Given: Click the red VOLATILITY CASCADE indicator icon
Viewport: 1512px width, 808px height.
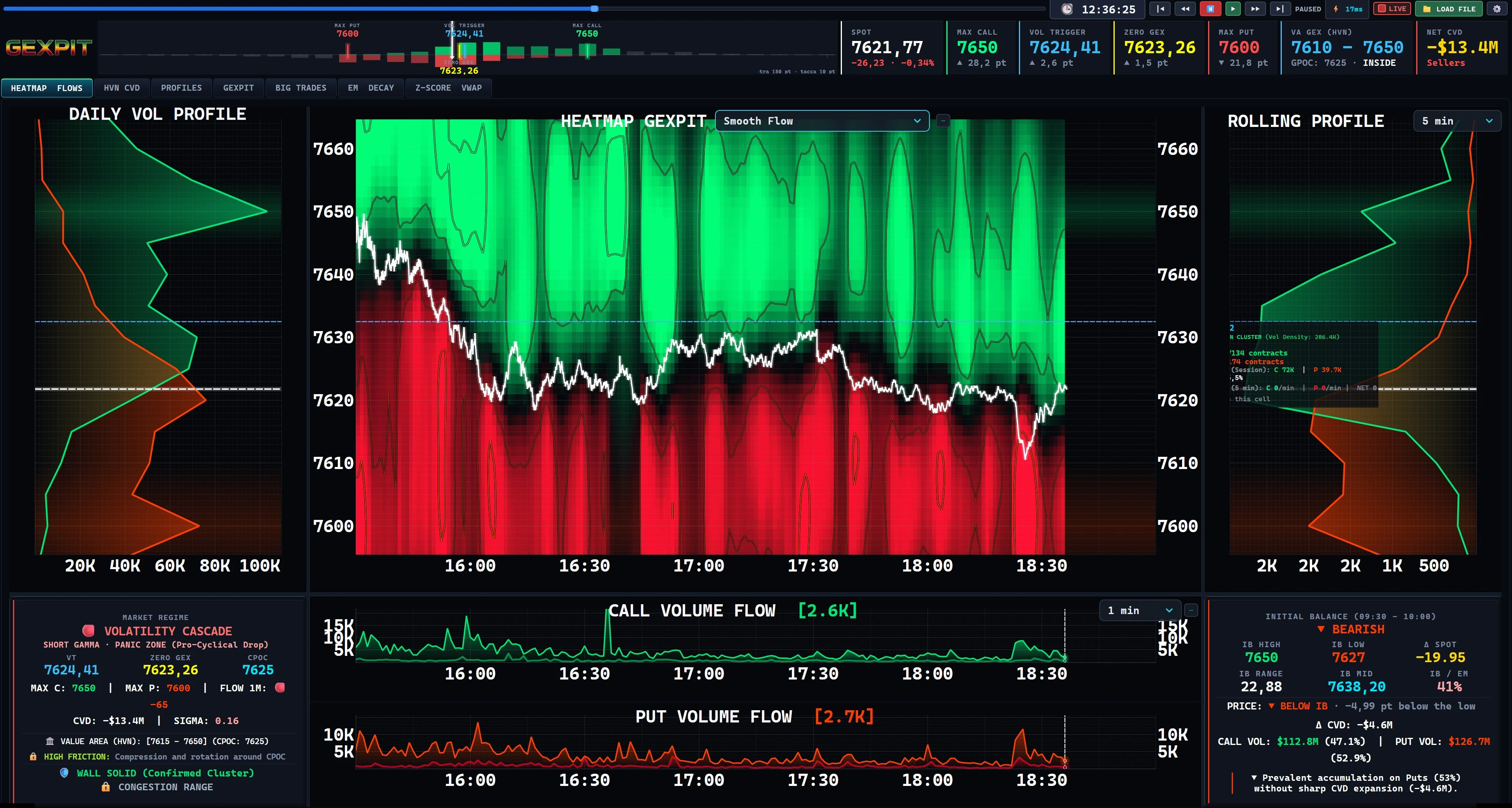Looking at the screenshot, I should tap(89, 631).
